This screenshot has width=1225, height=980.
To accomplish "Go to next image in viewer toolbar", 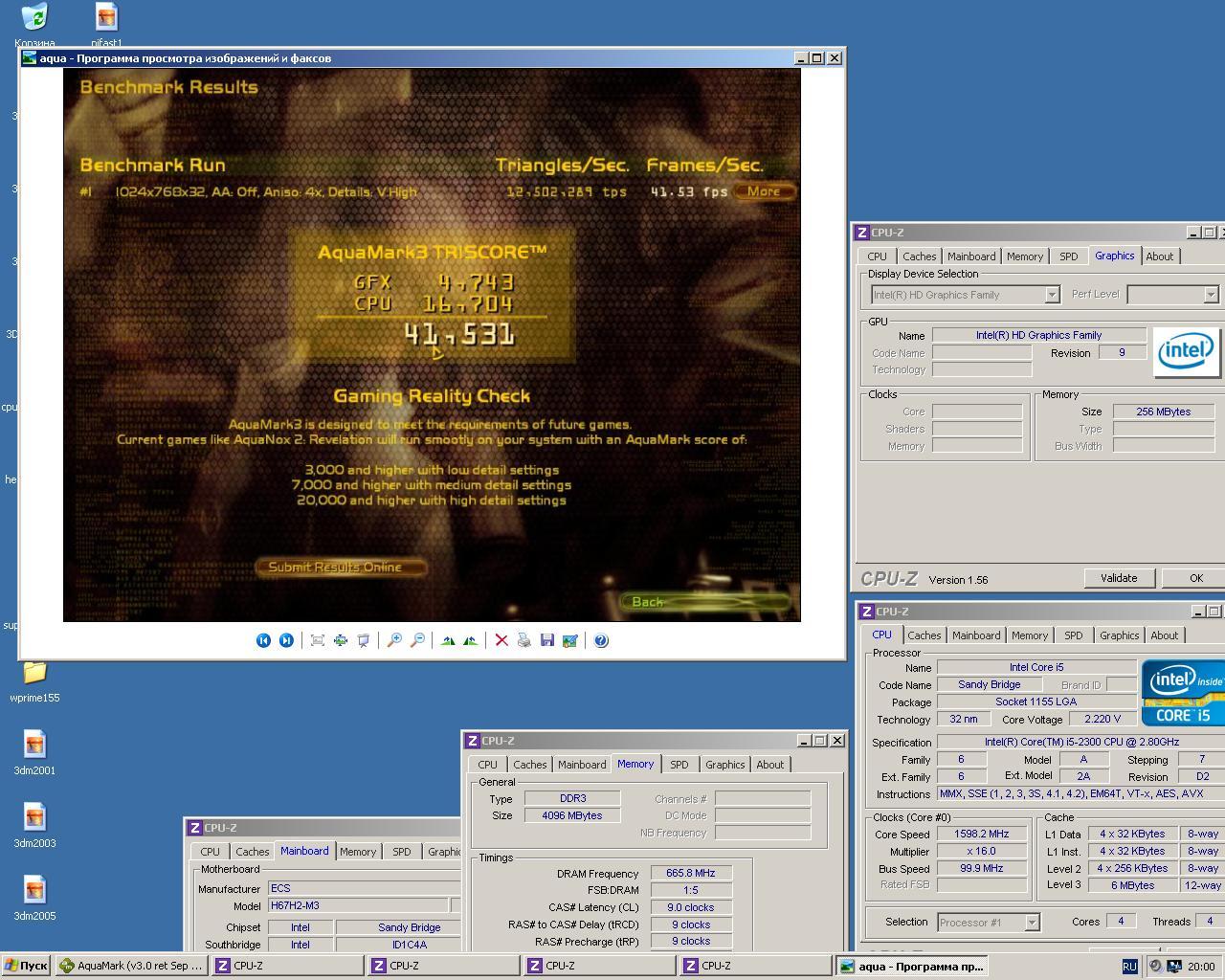I will point(286,640).
